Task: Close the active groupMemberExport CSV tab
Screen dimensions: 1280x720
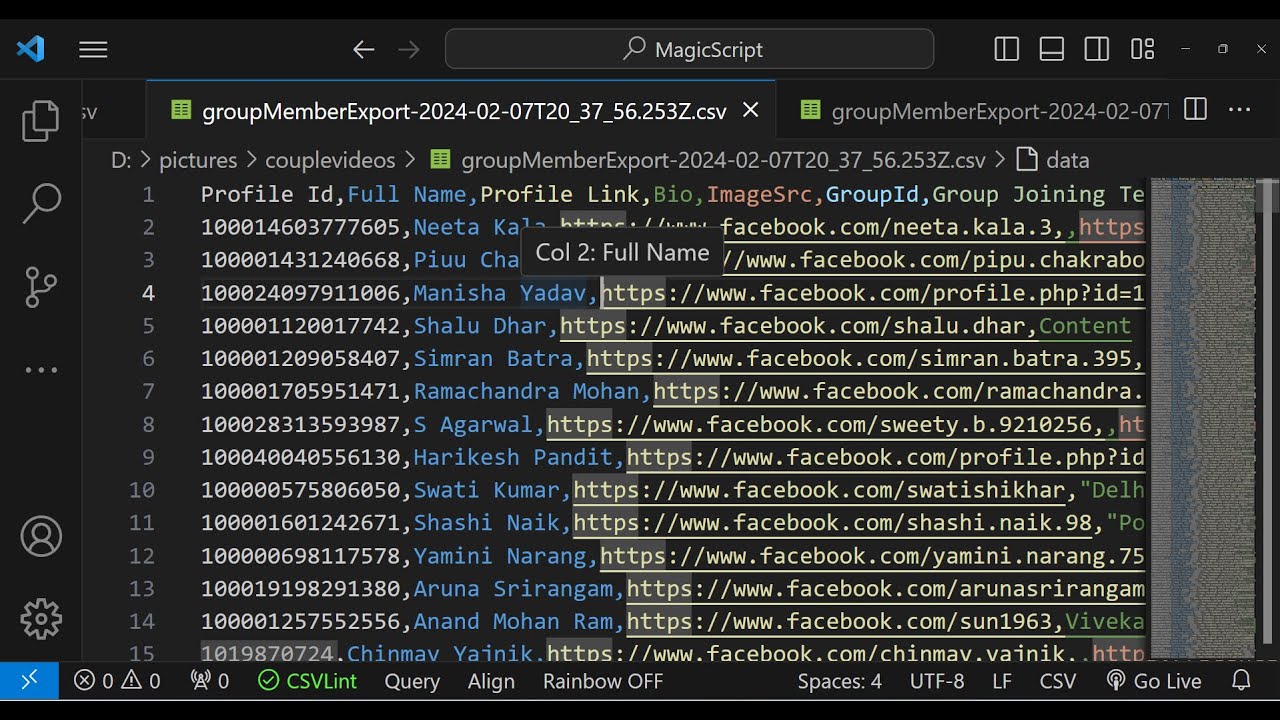Action: [751, 110]
